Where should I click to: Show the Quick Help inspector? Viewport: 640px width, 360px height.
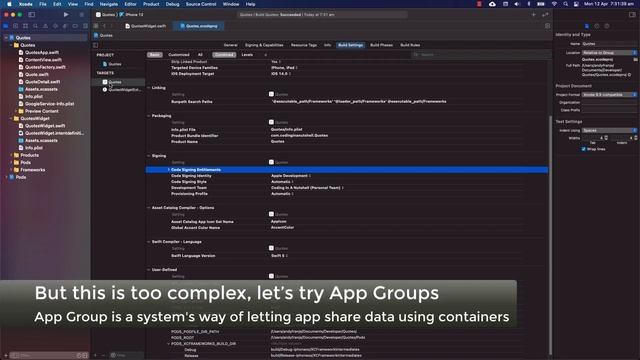click(x=607, y=26)
